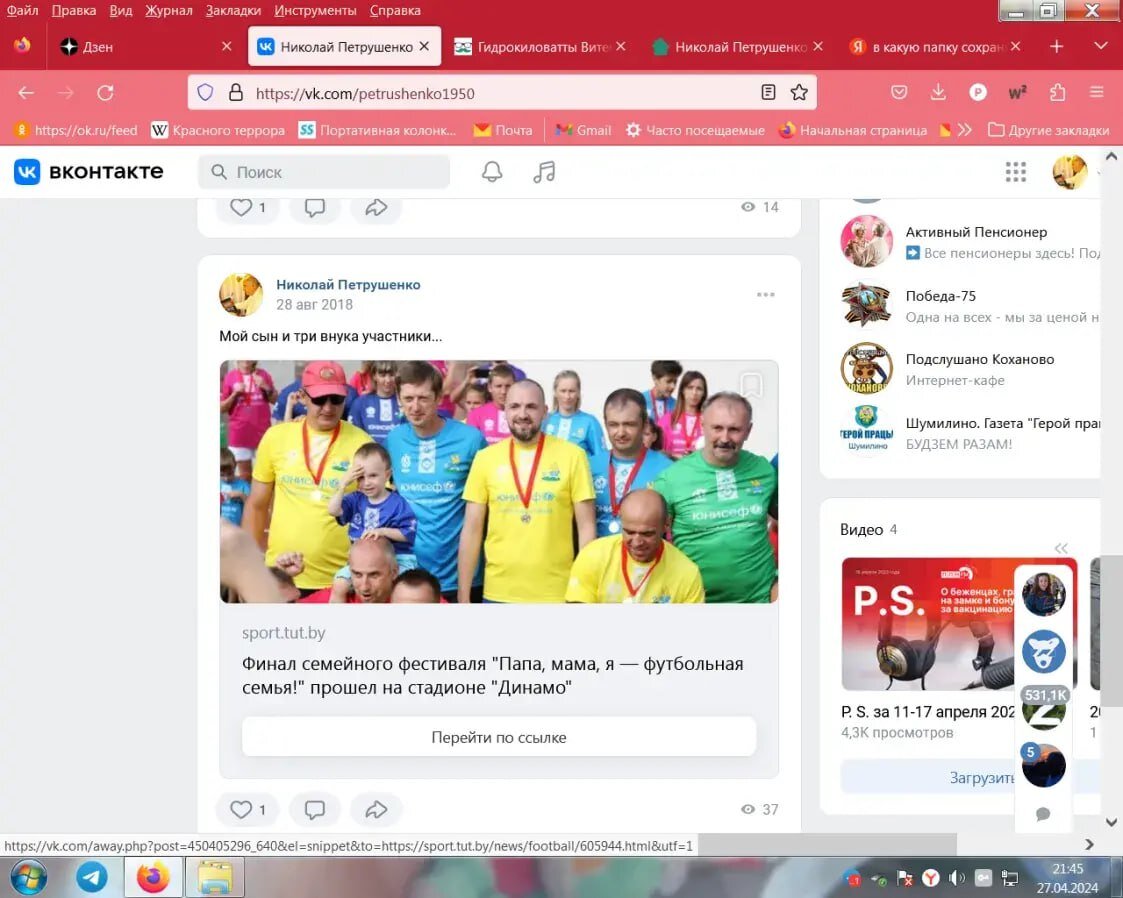List all tabs dropdown arrow

tap(1101, 47)
